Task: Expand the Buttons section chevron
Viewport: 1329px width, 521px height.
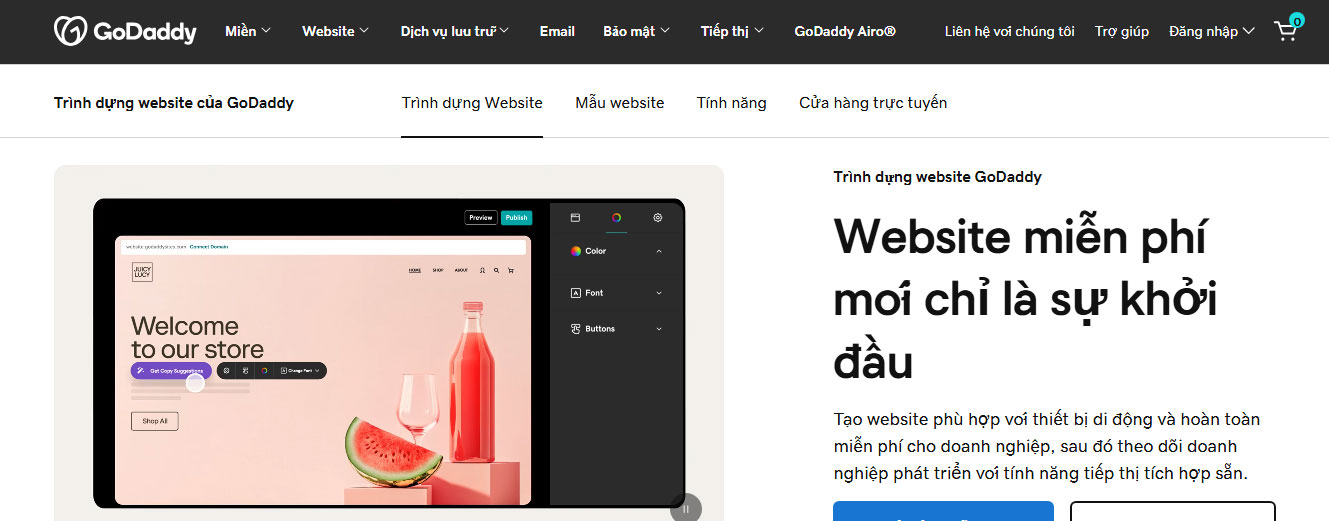Action: [x=659, y=329]
